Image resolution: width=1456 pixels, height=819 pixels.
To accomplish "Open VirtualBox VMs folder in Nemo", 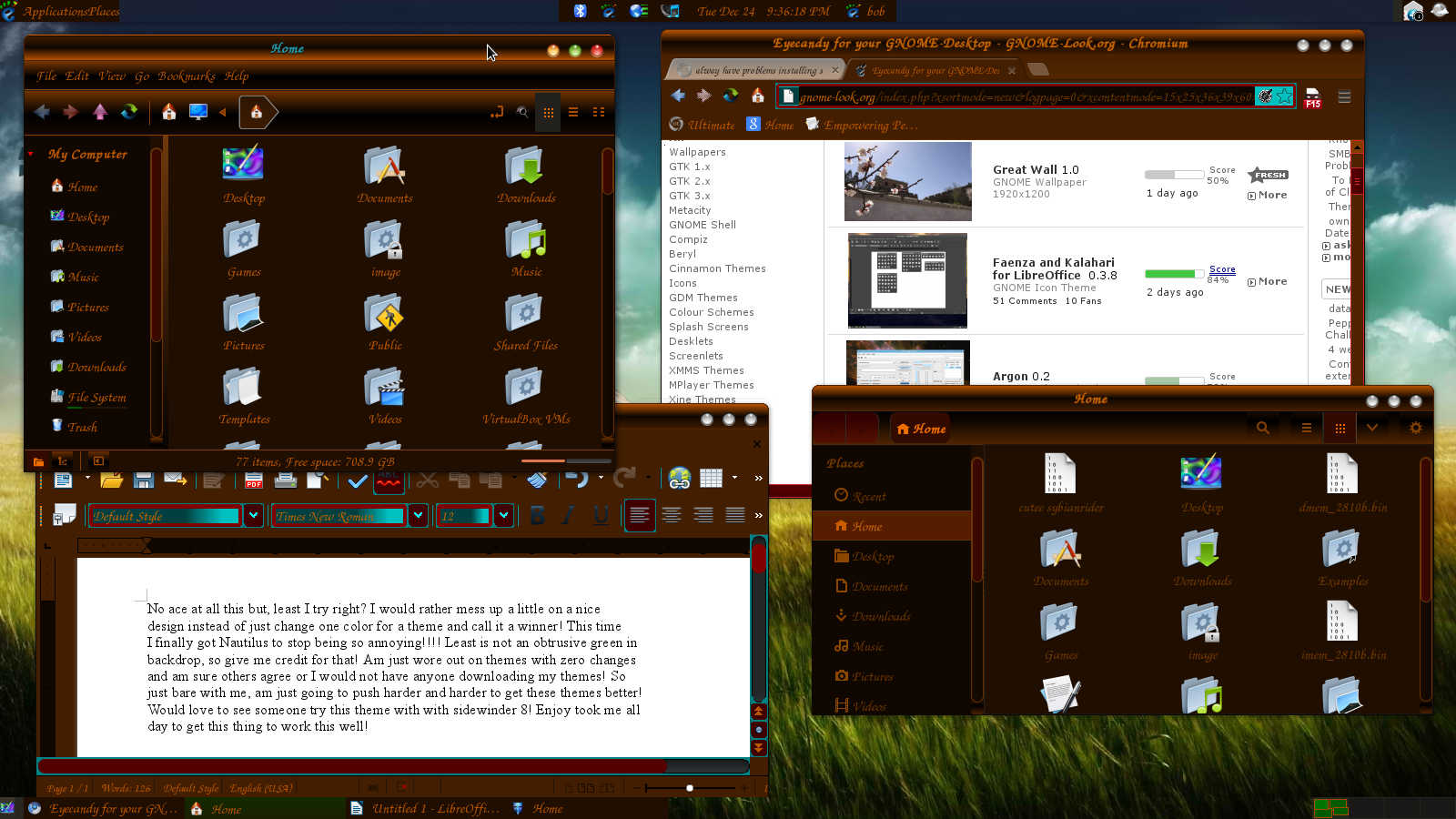I will (525, 388).
